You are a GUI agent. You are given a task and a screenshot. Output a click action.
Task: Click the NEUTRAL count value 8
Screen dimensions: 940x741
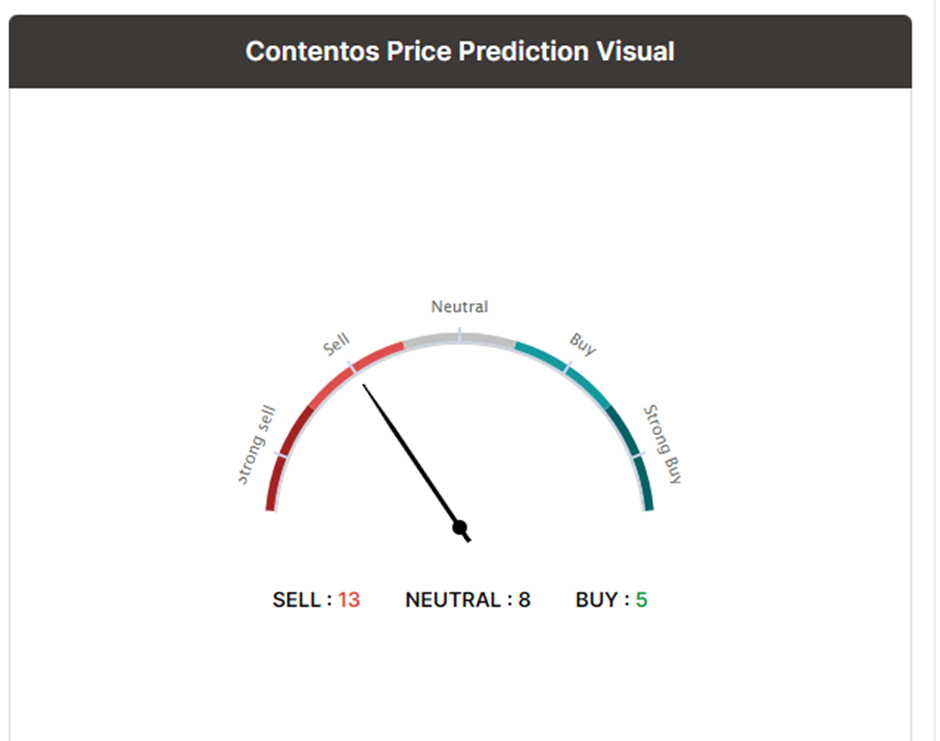[x=525, y=600]
